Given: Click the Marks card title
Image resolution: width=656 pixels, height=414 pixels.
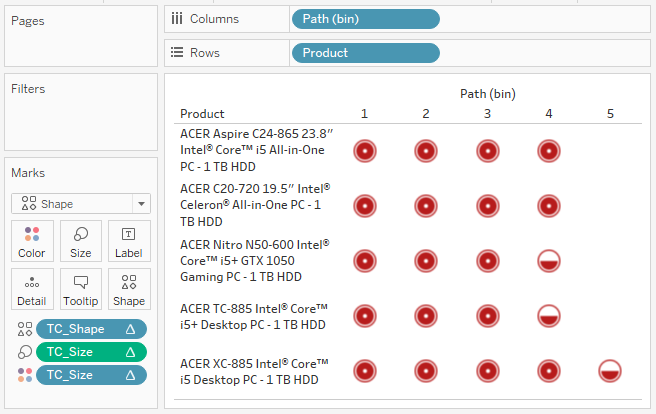Looking at the screenshot, I should [x=28, y=173].
